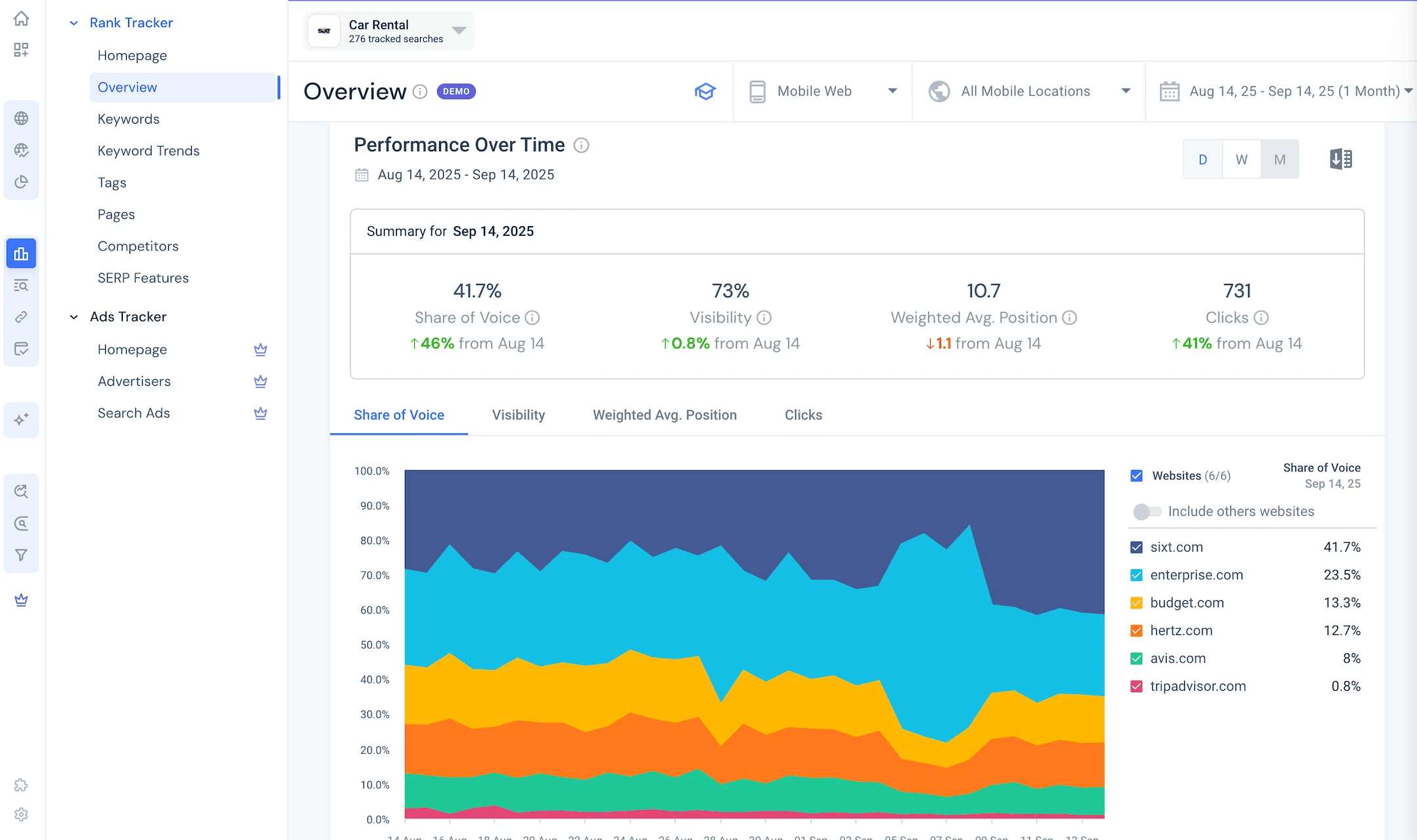Click the AI sparkles icon in sidebar
Screen dimensions: 1417x840
22,419
